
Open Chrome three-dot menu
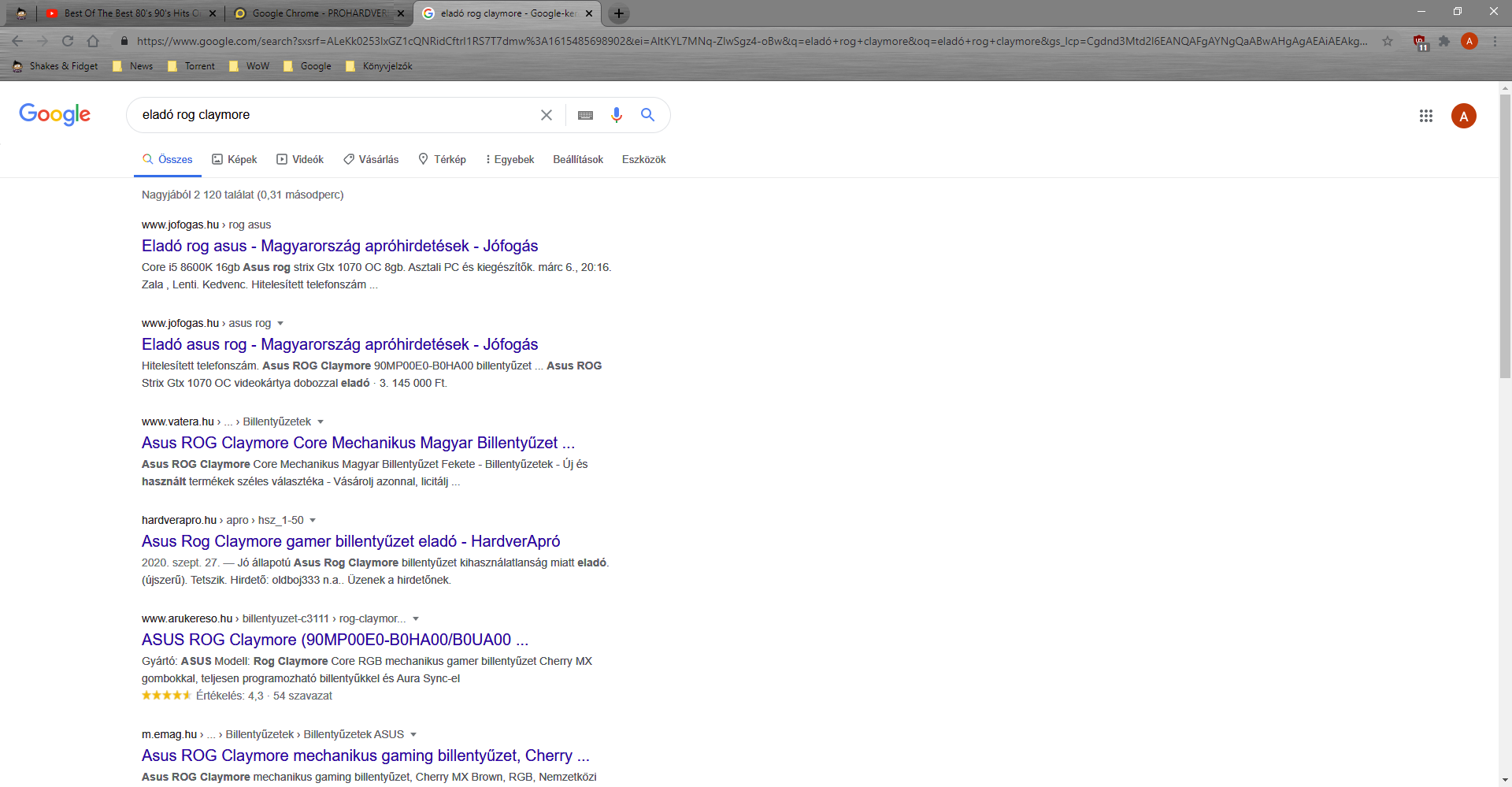[1495, 41]
